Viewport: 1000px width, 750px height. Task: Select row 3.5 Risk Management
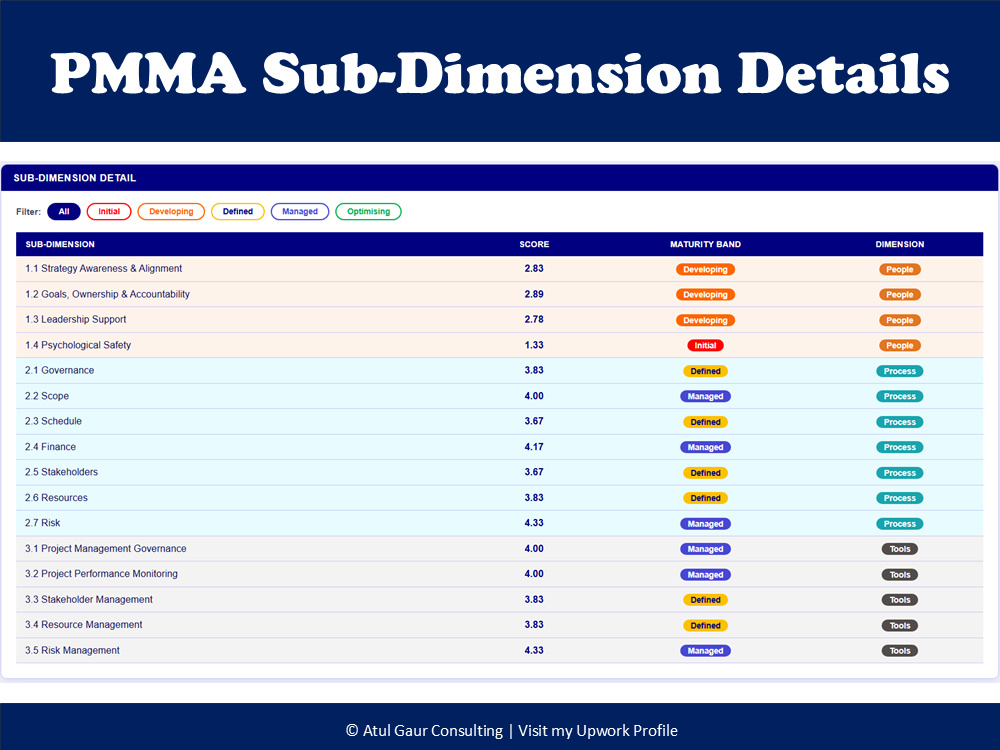(x=499, y=651)
